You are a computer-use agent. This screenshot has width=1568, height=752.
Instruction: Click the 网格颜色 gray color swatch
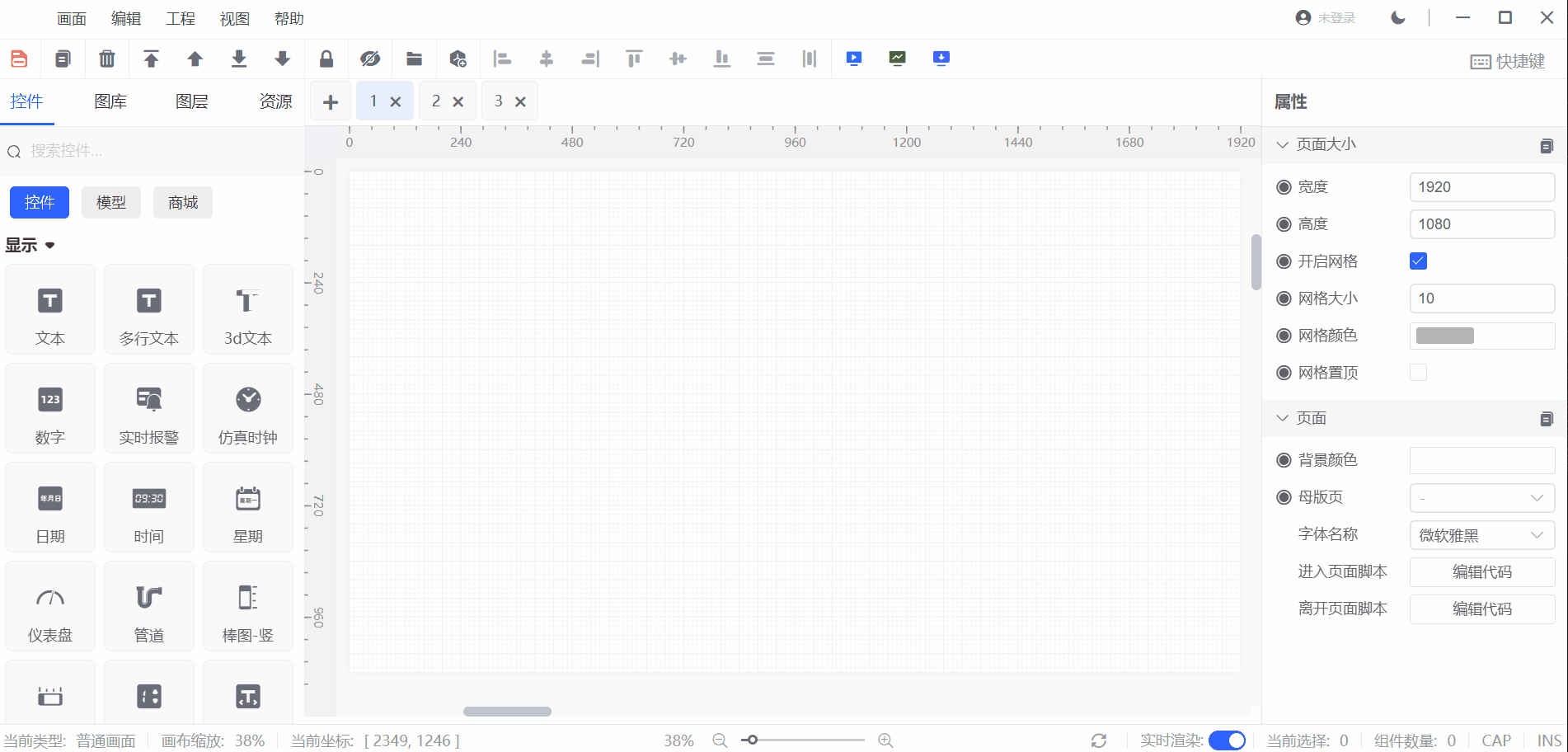pyautogui.click(x=1445, y=336)
